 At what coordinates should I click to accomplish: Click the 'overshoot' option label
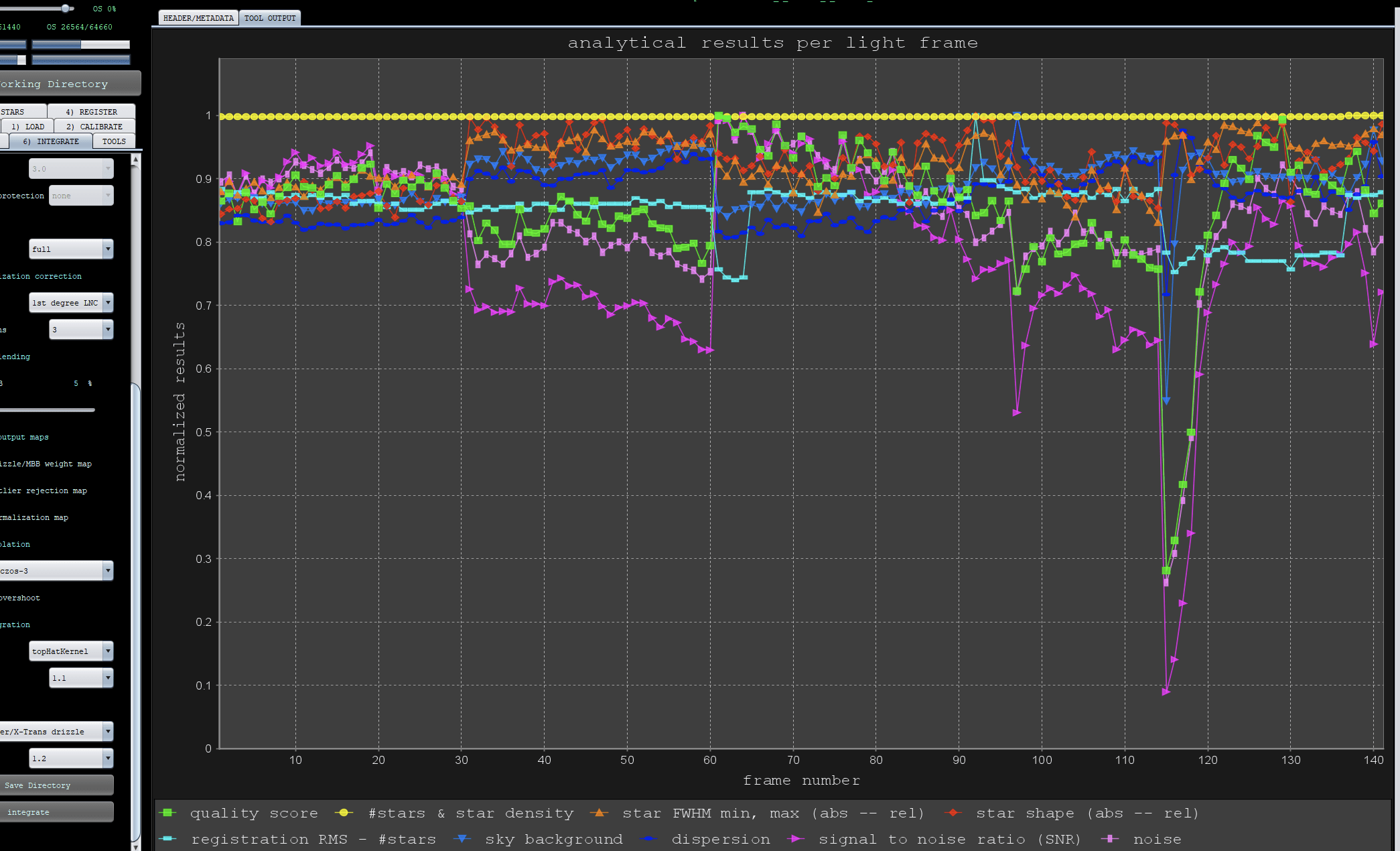point(20,598)
